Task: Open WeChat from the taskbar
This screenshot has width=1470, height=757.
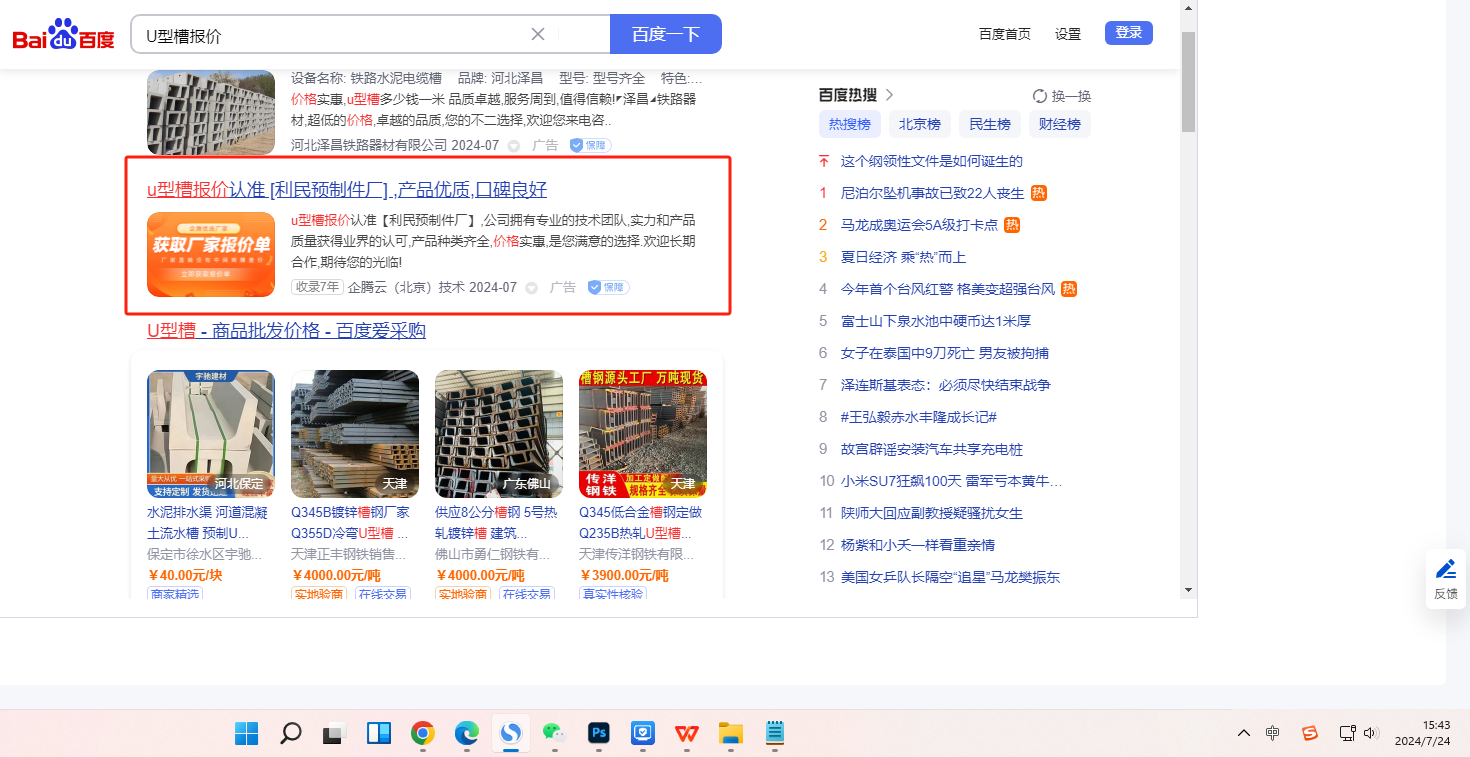Action: 554,734
